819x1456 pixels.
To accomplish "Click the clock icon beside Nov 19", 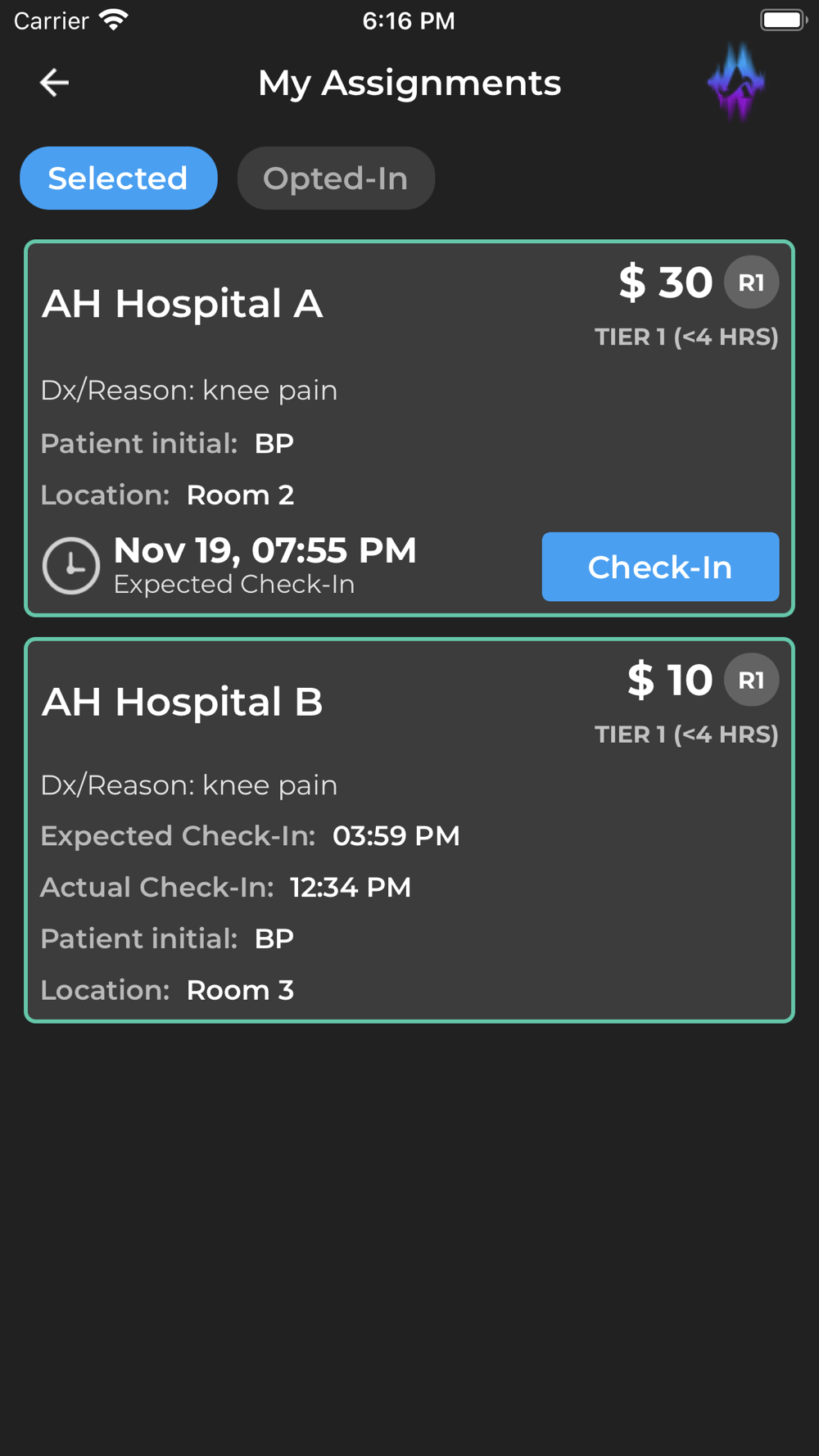I will tap(71, 565).
